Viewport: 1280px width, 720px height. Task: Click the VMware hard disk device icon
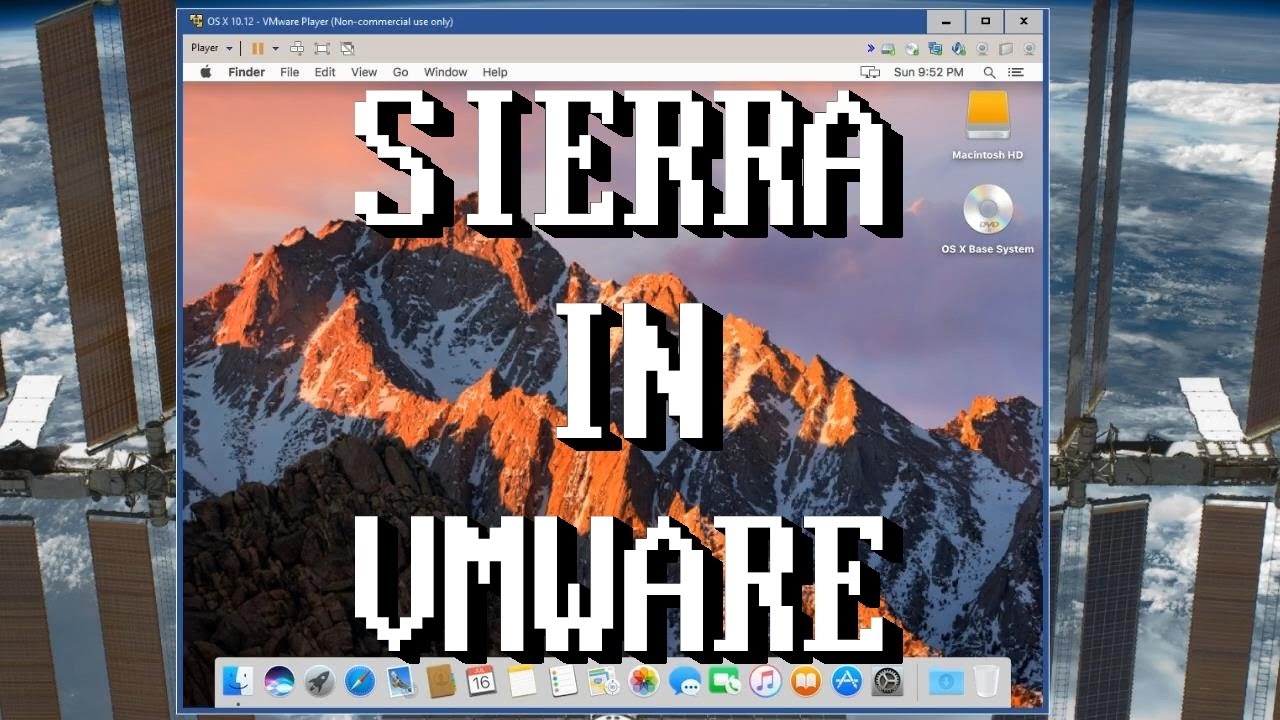pos(888,48)
